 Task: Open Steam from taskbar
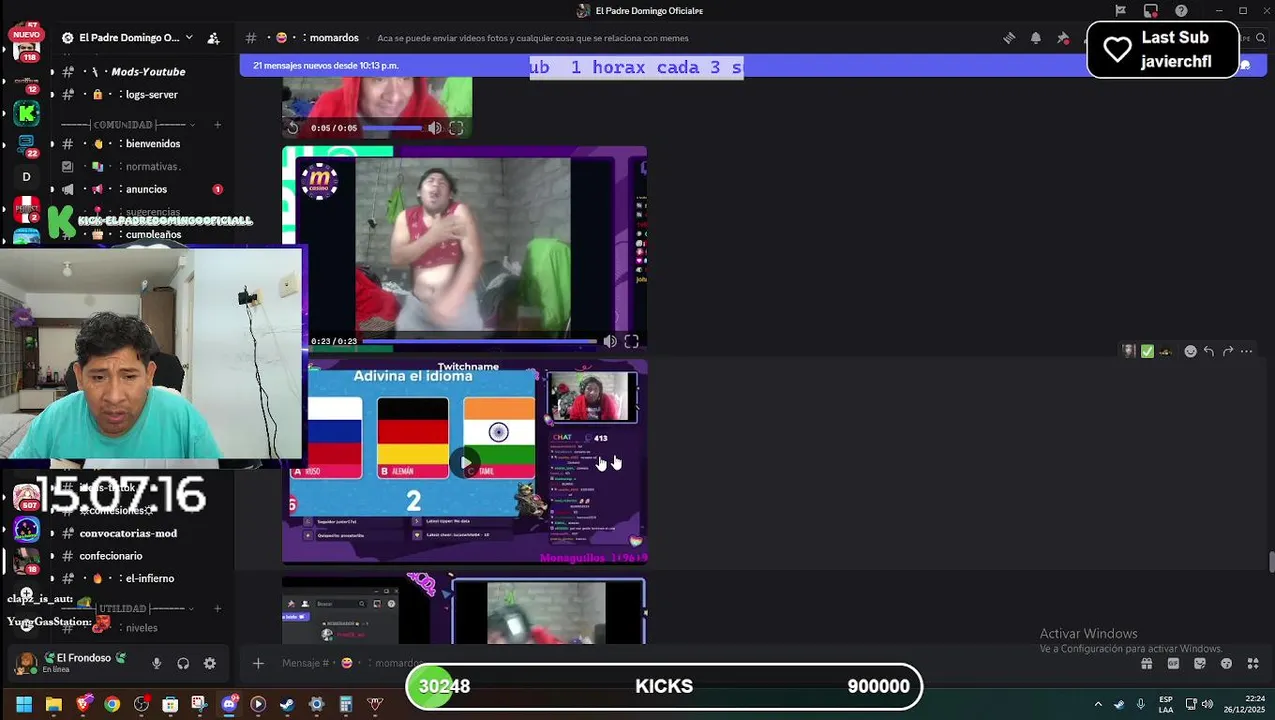pos(287,704)
